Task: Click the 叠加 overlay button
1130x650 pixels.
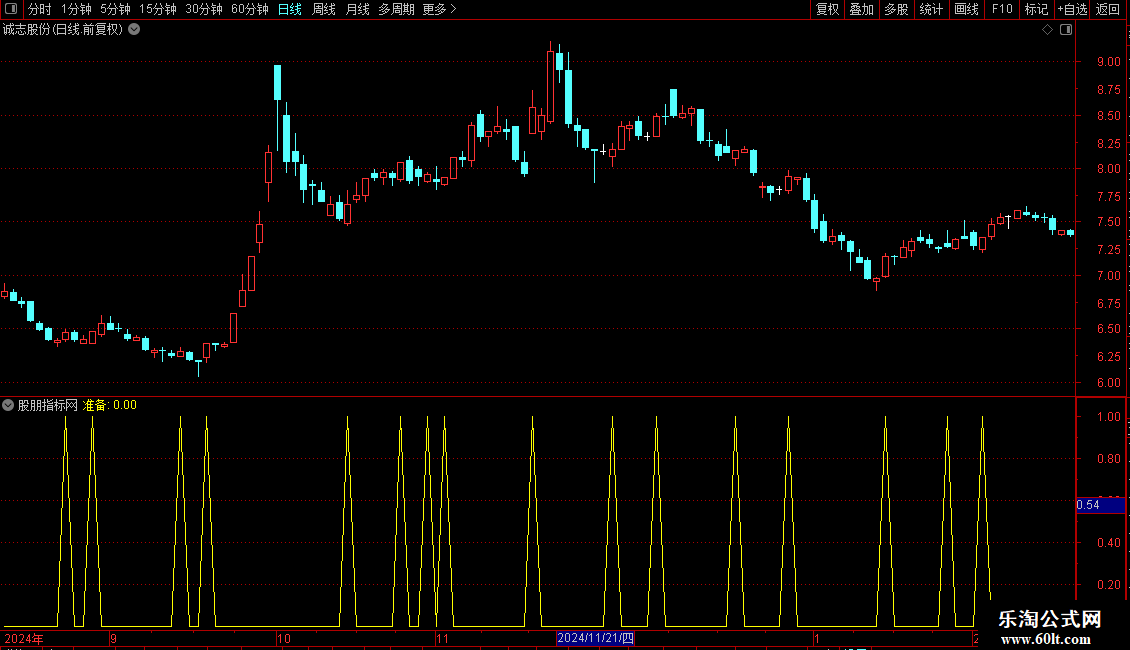Action: pyautogui.click(x=861, y=9)
